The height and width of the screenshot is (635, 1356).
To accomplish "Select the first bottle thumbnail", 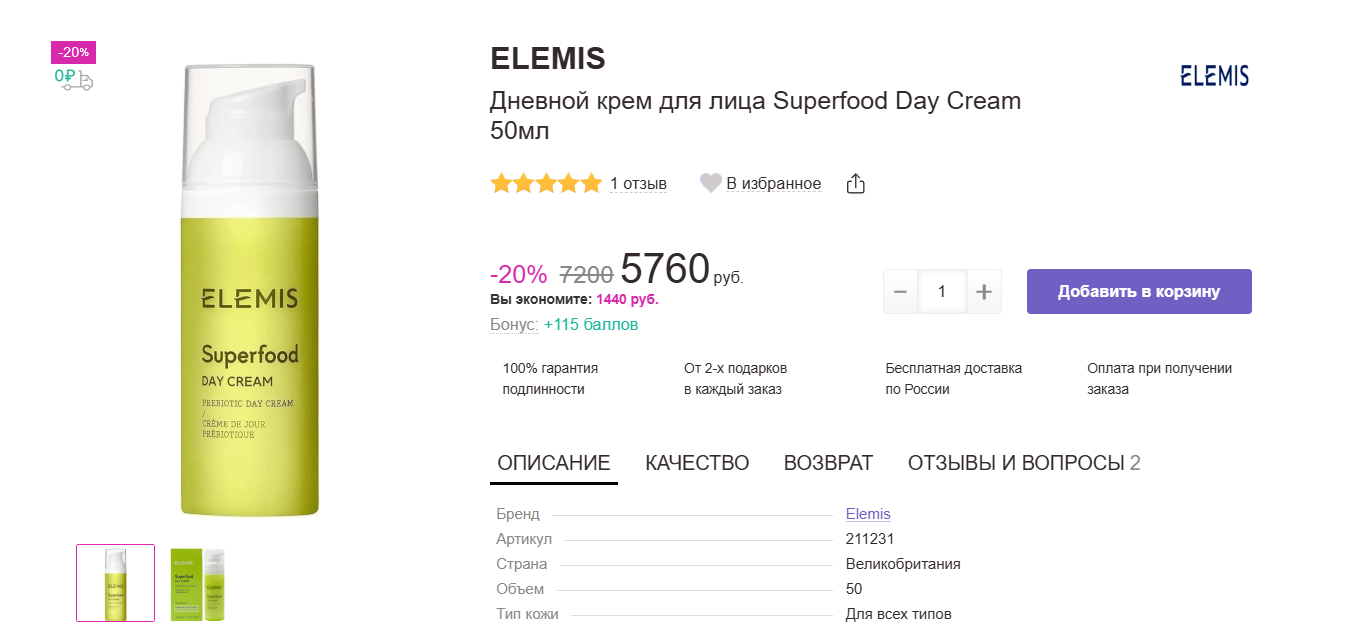I will point(116,583).
